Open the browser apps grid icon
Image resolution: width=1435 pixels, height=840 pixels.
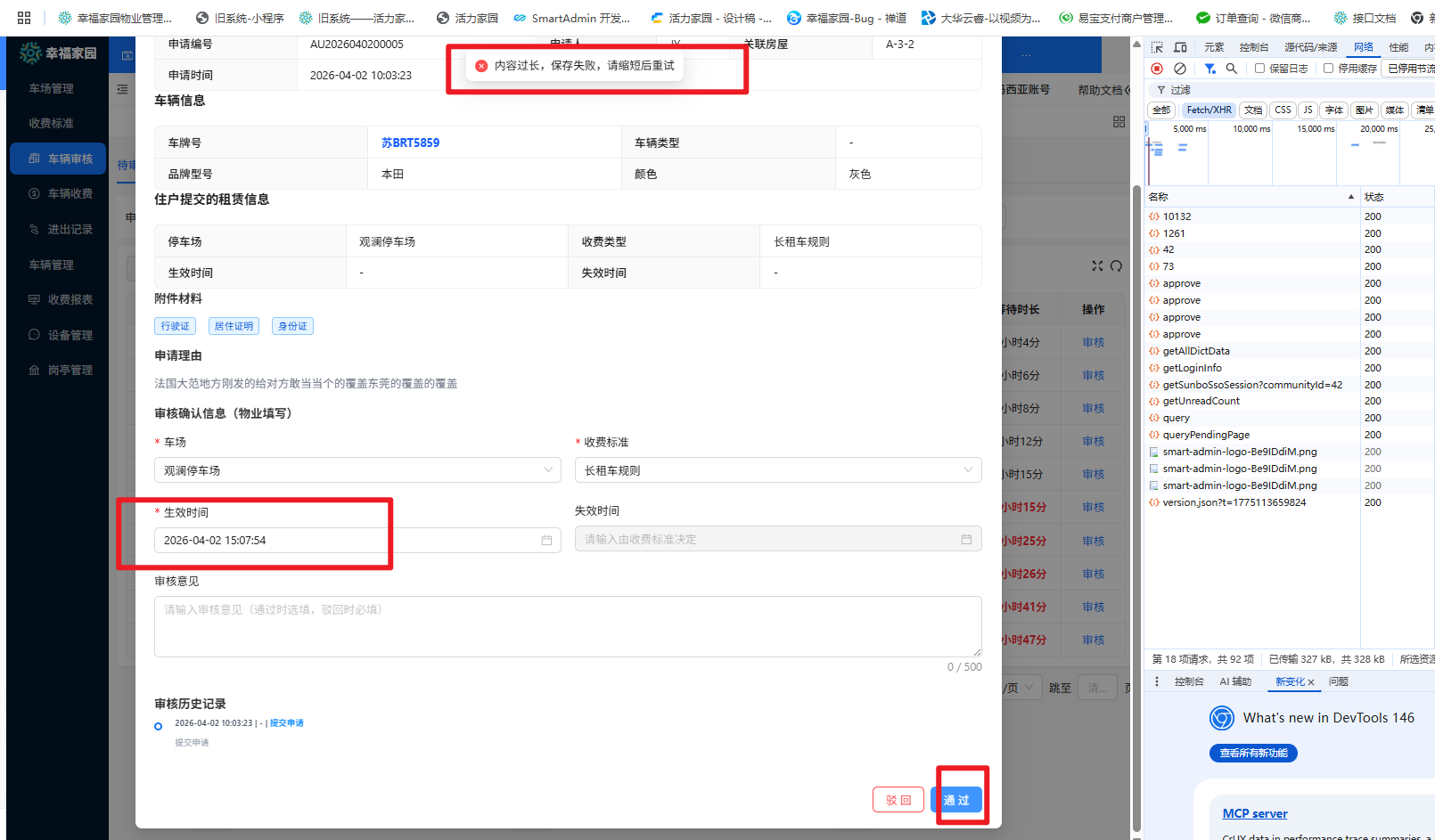[x=24, y=18]
